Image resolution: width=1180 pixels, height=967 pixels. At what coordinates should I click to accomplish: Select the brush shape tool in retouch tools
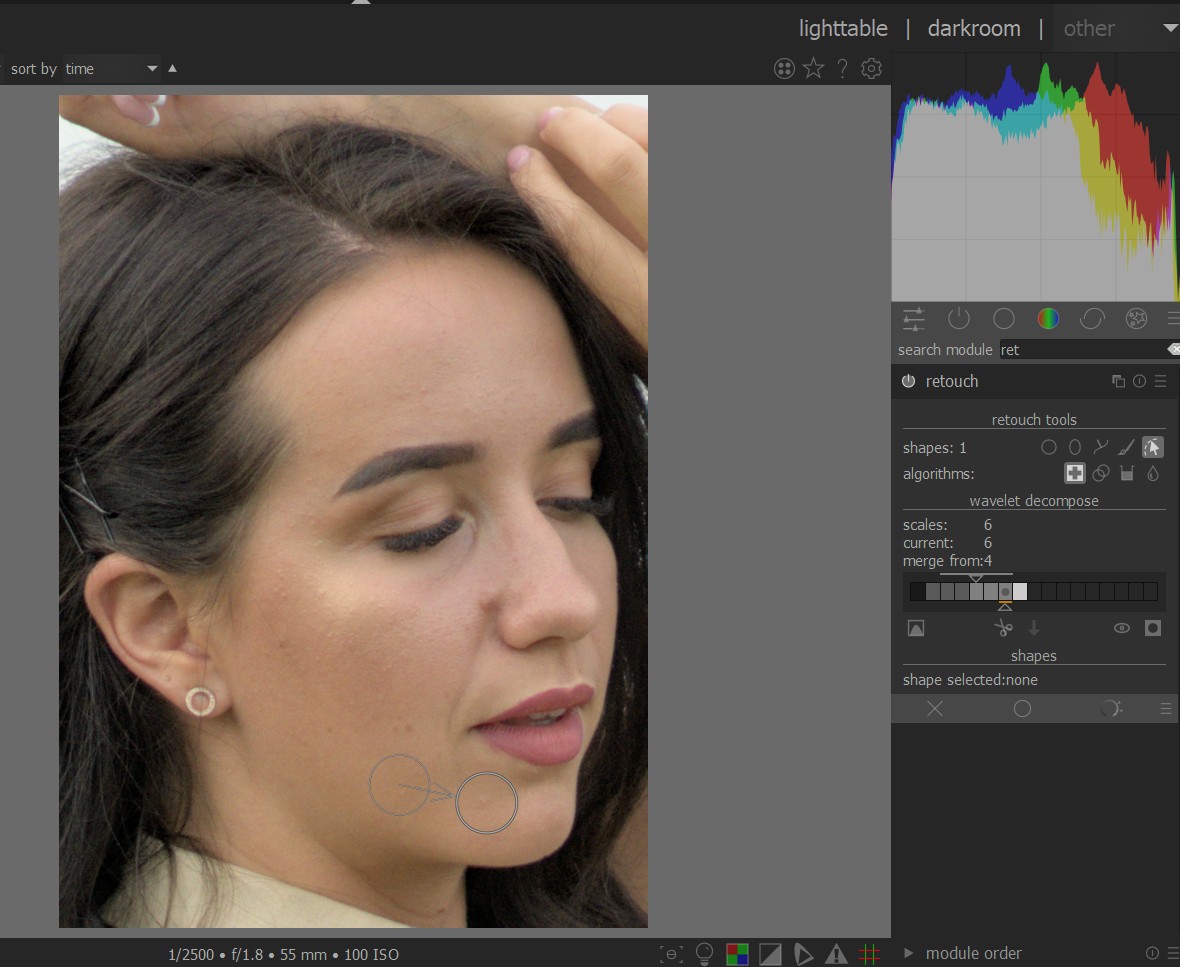click(1126, 448)
